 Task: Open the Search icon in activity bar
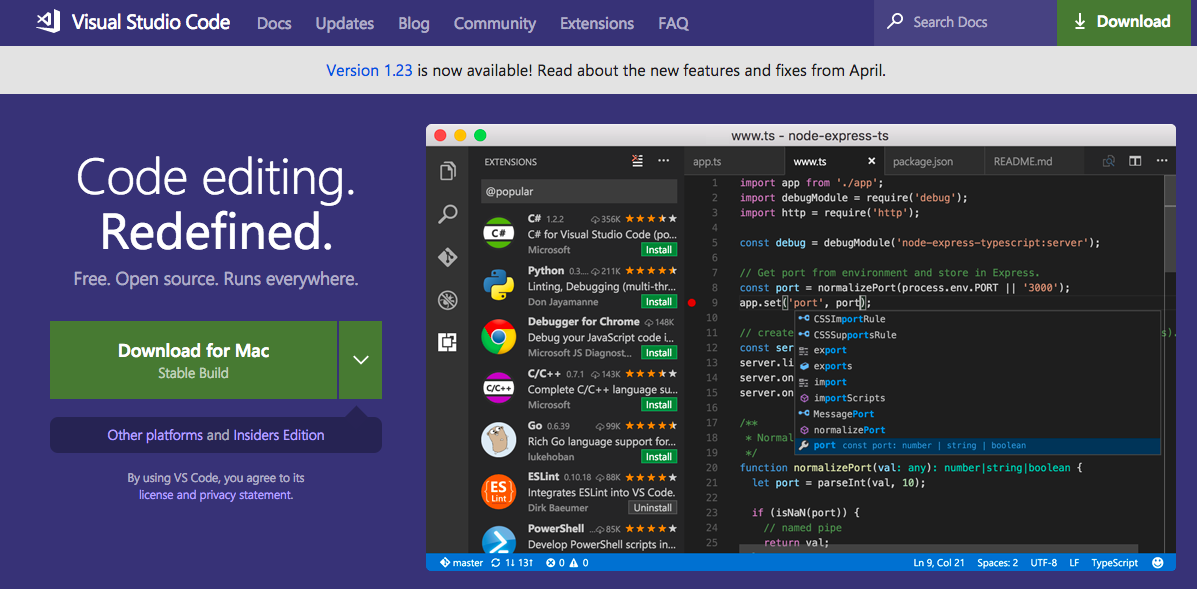click(447, 214)
